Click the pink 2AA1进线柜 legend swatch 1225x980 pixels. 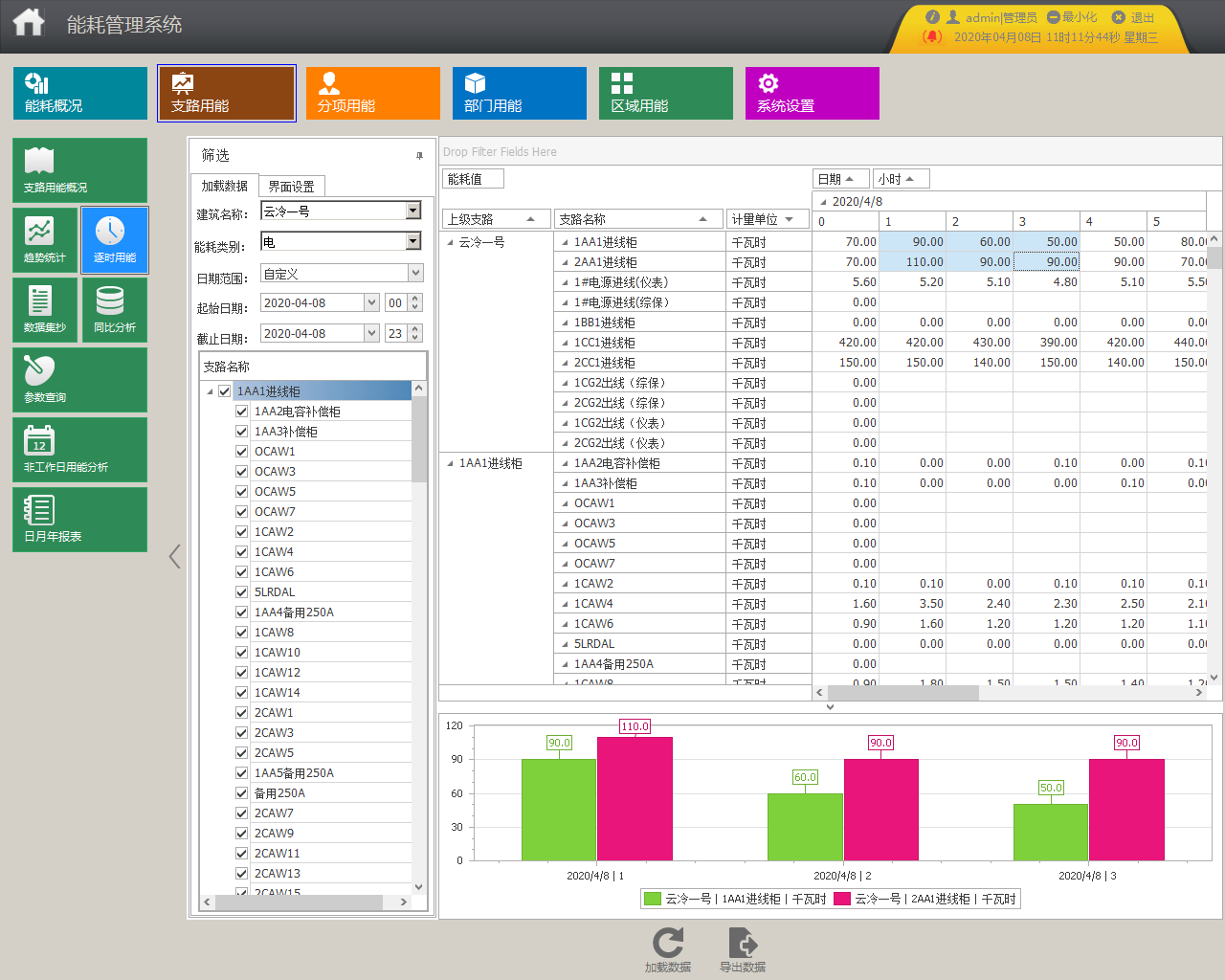pyautogui.click(x=842, y=899)
